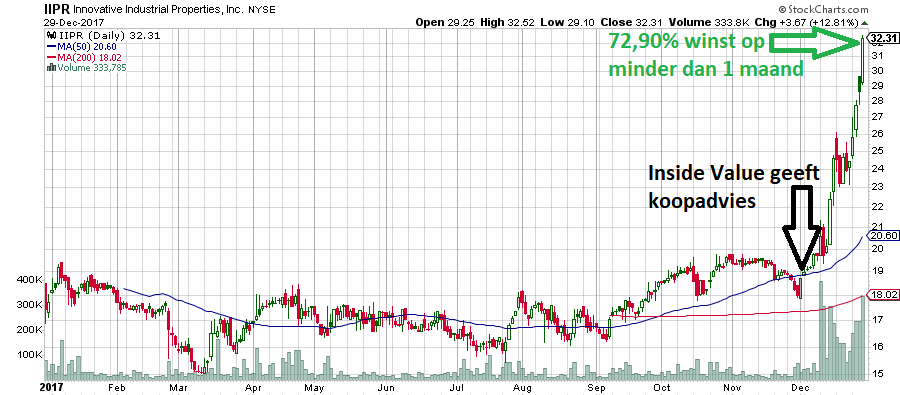Click the 15 price axis label
Viewport: 900px width, 395px height.
[877, 374]
